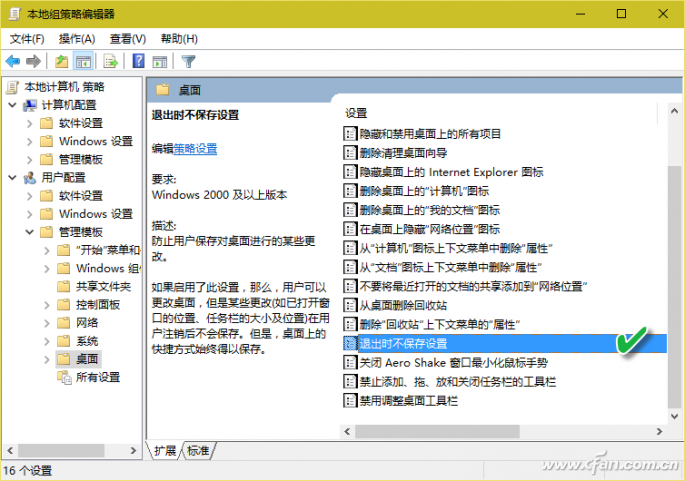Select 删除桌面上的“我的文档”图标 policy

pos(429,210)
